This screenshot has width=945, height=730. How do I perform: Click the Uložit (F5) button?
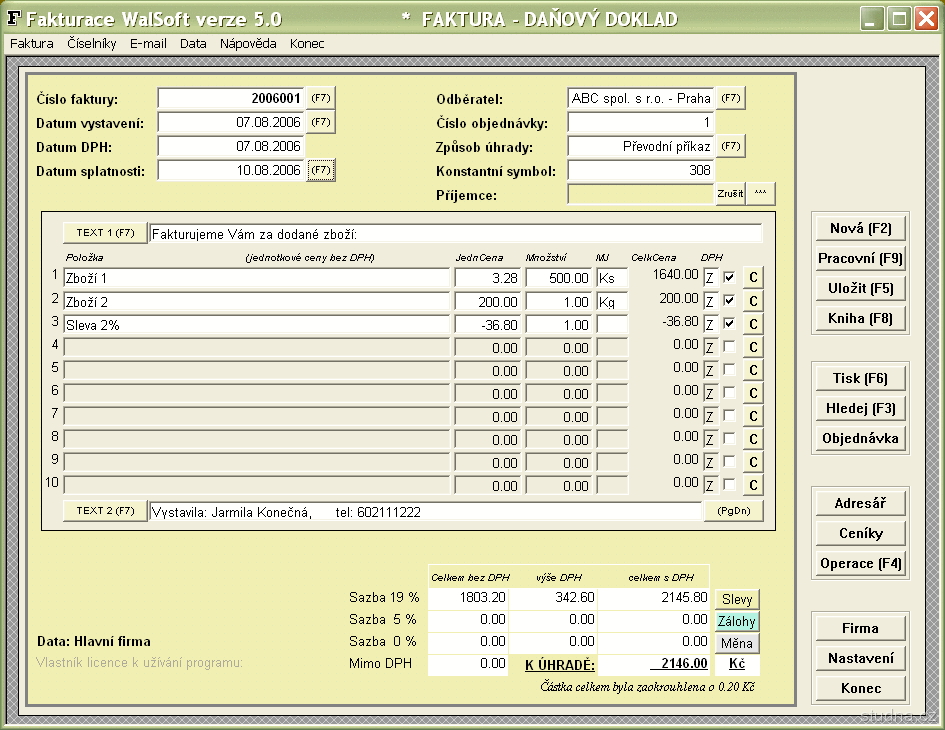(x=860, y=289)
